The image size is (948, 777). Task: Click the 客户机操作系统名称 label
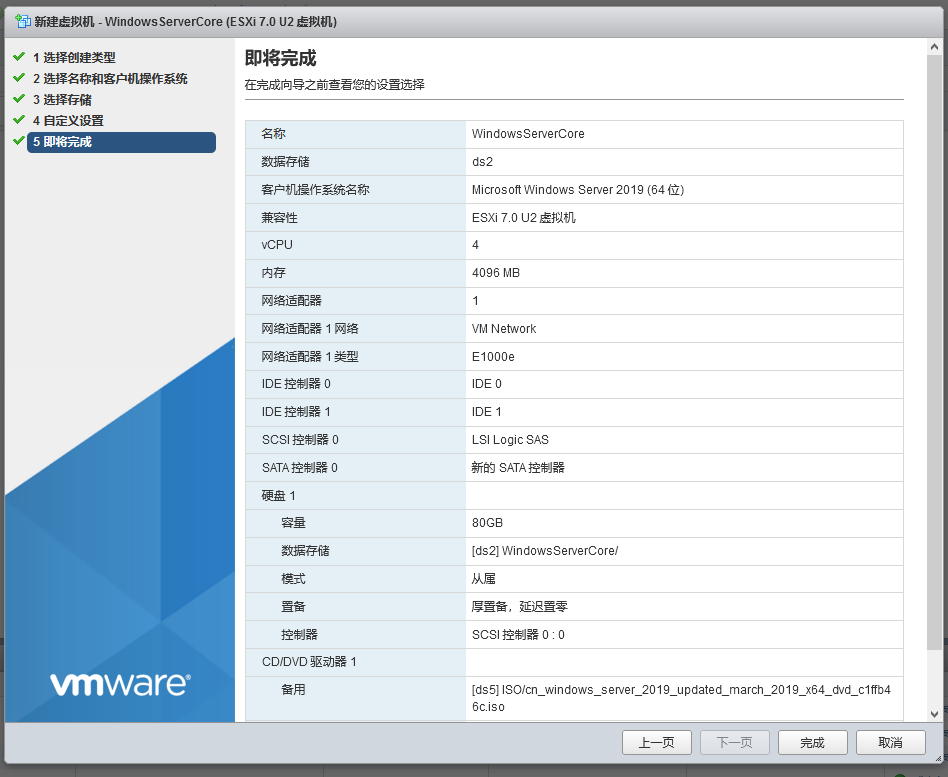point(315,190)
